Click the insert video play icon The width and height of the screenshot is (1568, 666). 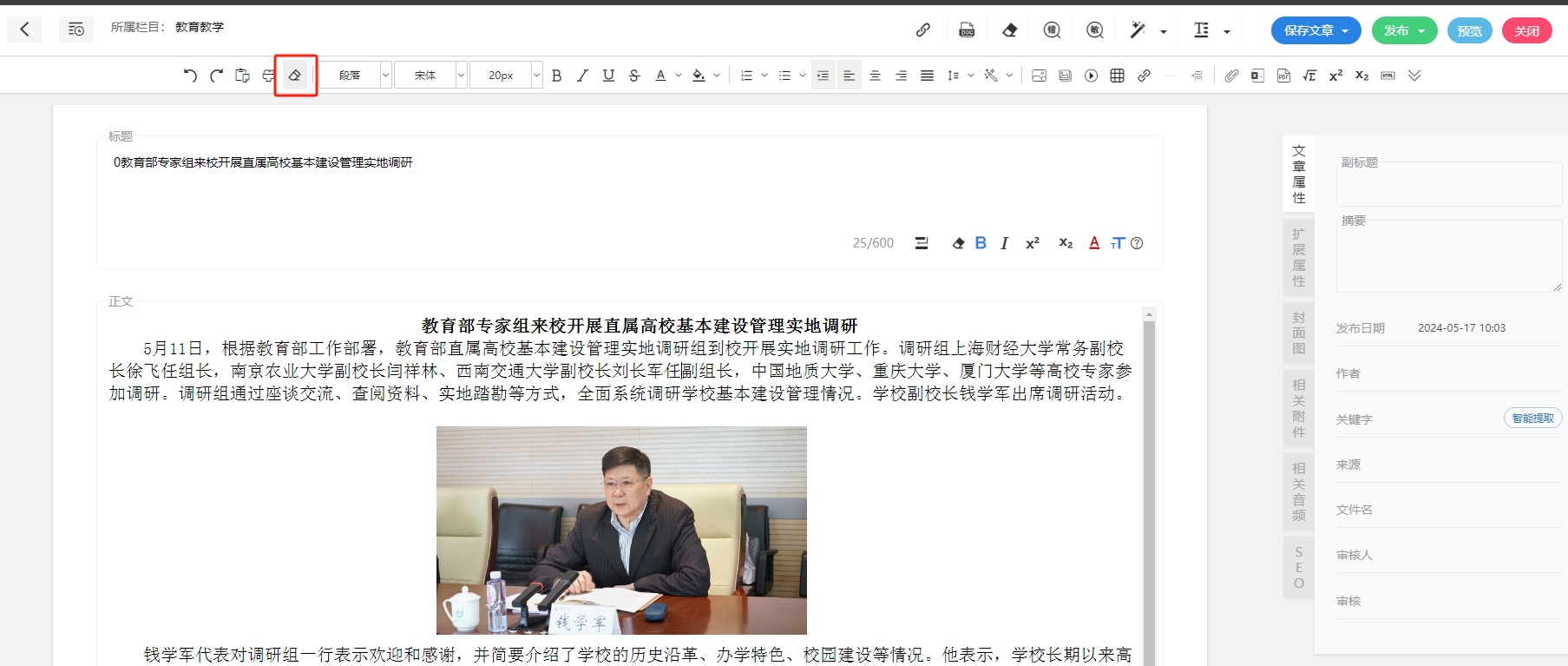[x=1091, y=76]
